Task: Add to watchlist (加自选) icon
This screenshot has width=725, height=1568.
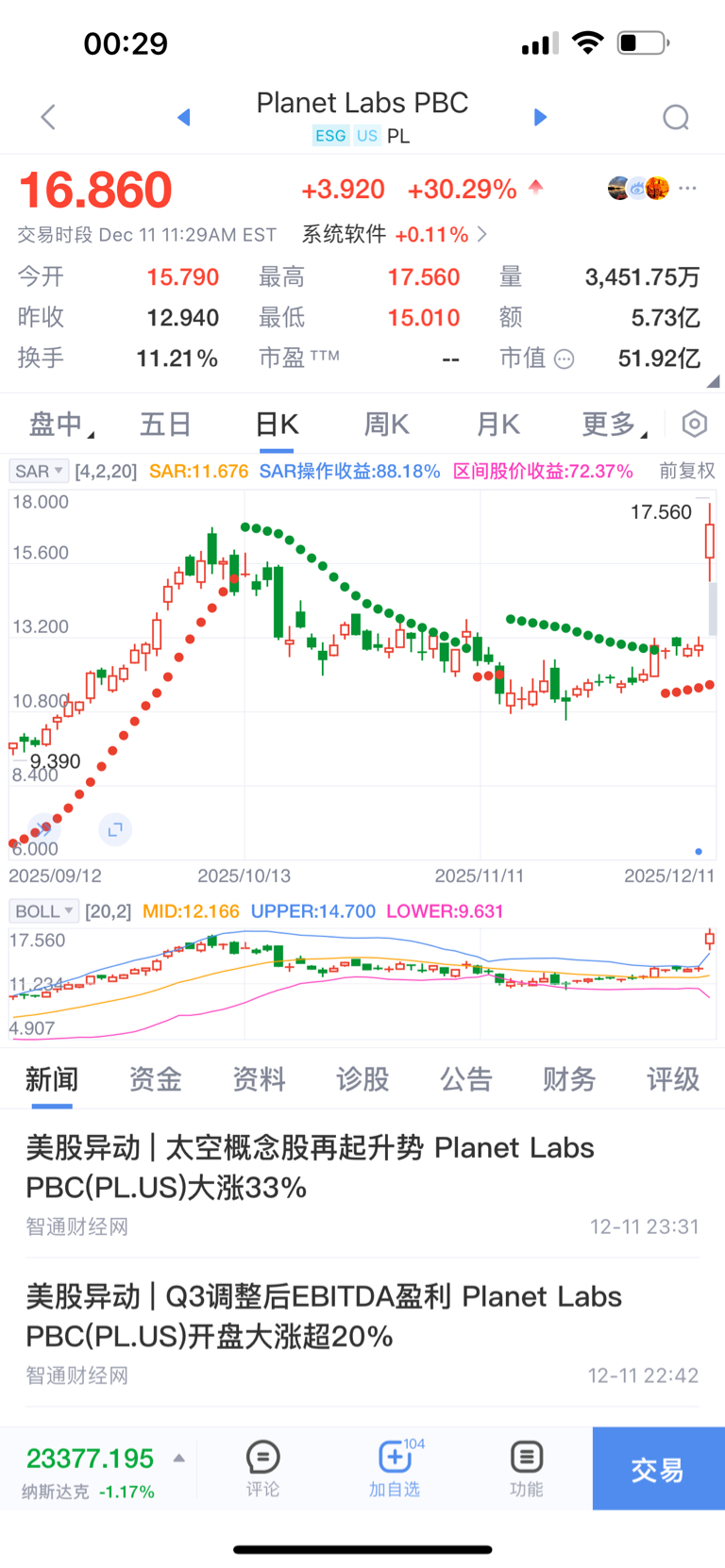Action: coord(395,1468)
